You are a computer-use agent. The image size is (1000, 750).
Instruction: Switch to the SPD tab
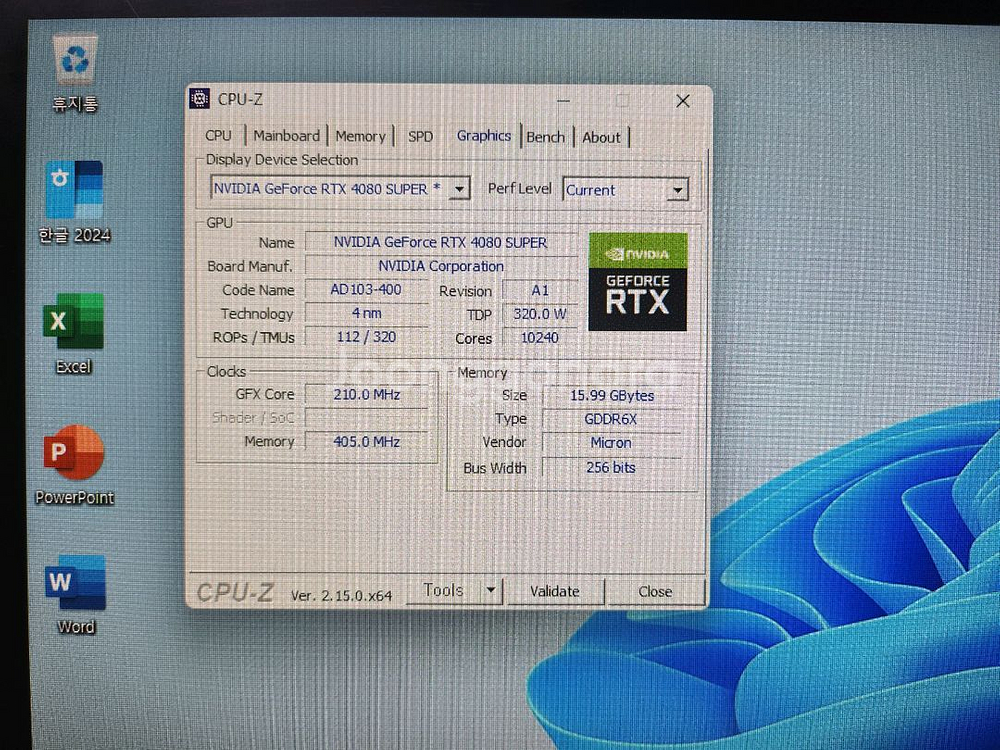coord(420,136)
